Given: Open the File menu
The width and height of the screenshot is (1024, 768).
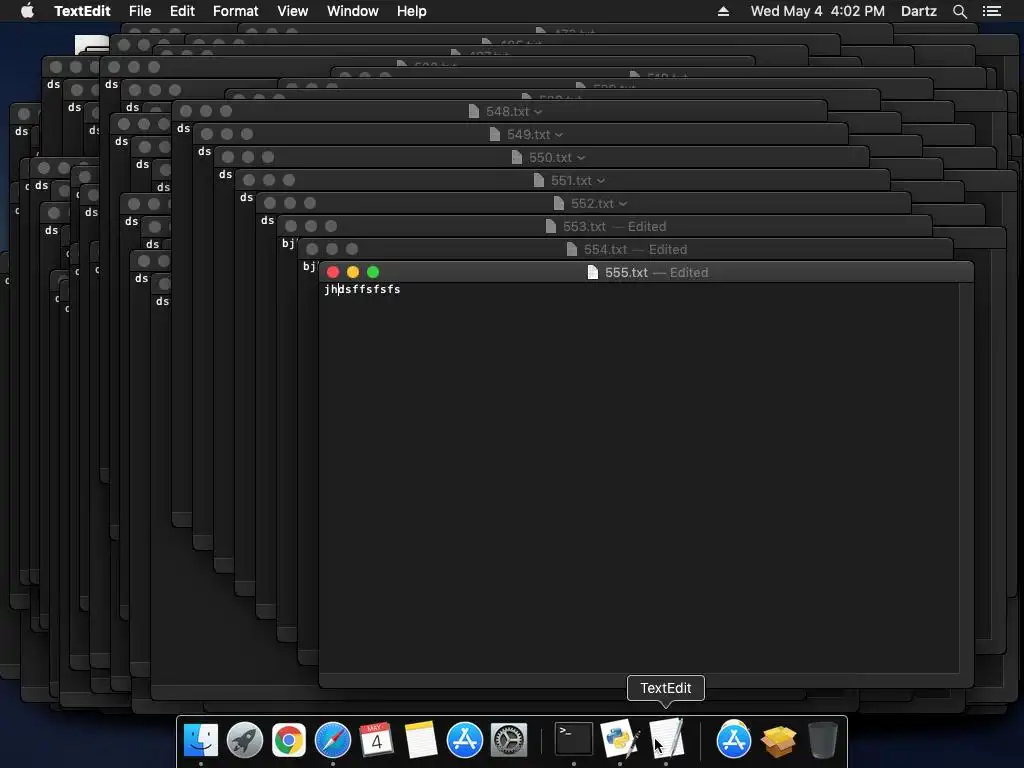Looking at the screenshot, I should [140, 11].
